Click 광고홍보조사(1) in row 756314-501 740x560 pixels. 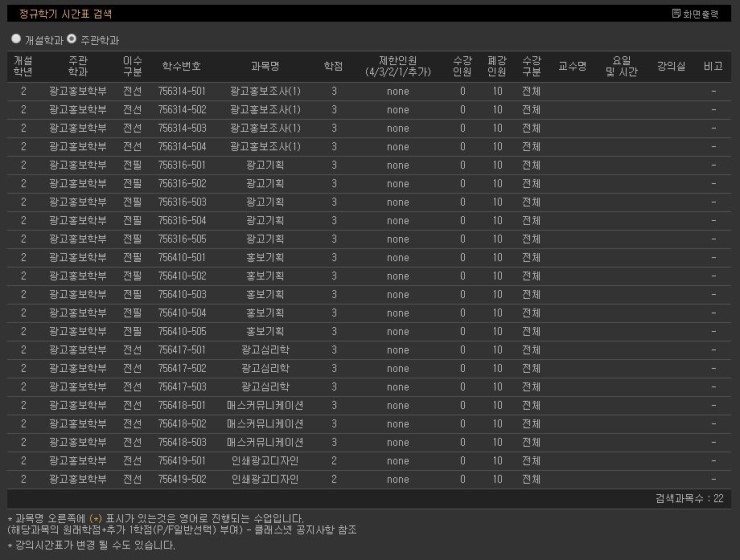[x=265, y=91]
